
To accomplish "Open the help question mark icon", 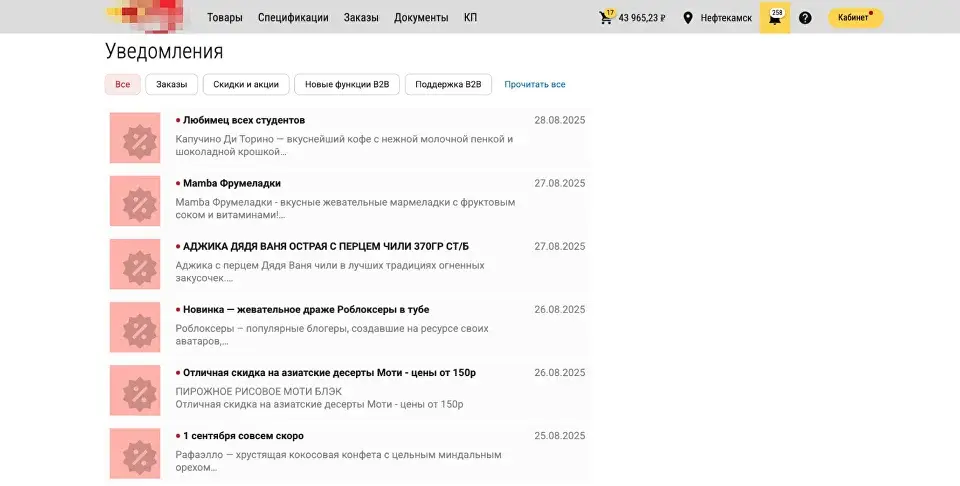I will [805, 18].
